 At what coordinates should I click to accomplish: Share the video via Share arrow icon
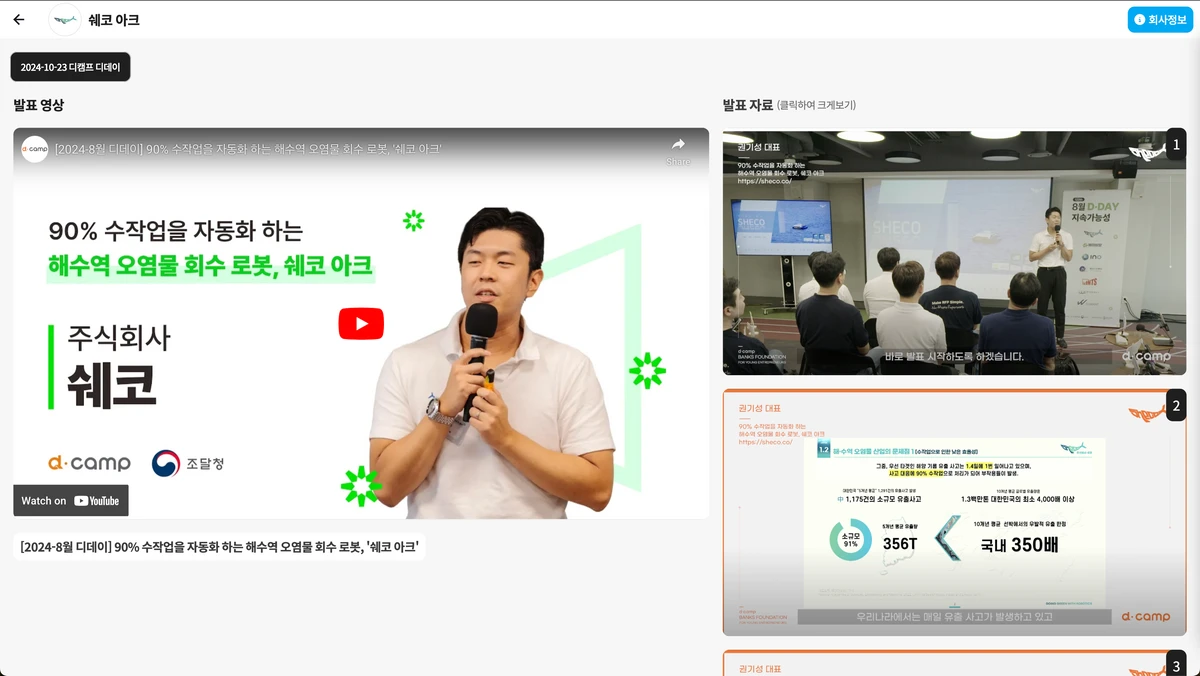(x=678, y=150)
